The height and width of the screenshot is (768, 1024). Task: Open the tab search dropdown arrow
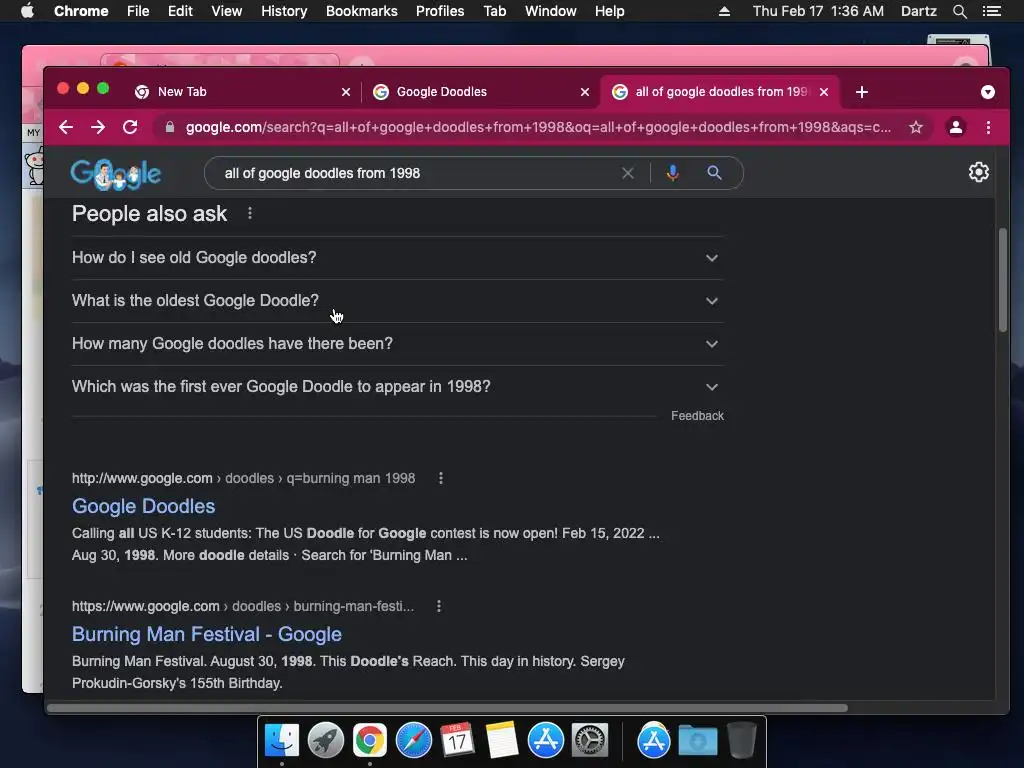click(x=987, y=92)
